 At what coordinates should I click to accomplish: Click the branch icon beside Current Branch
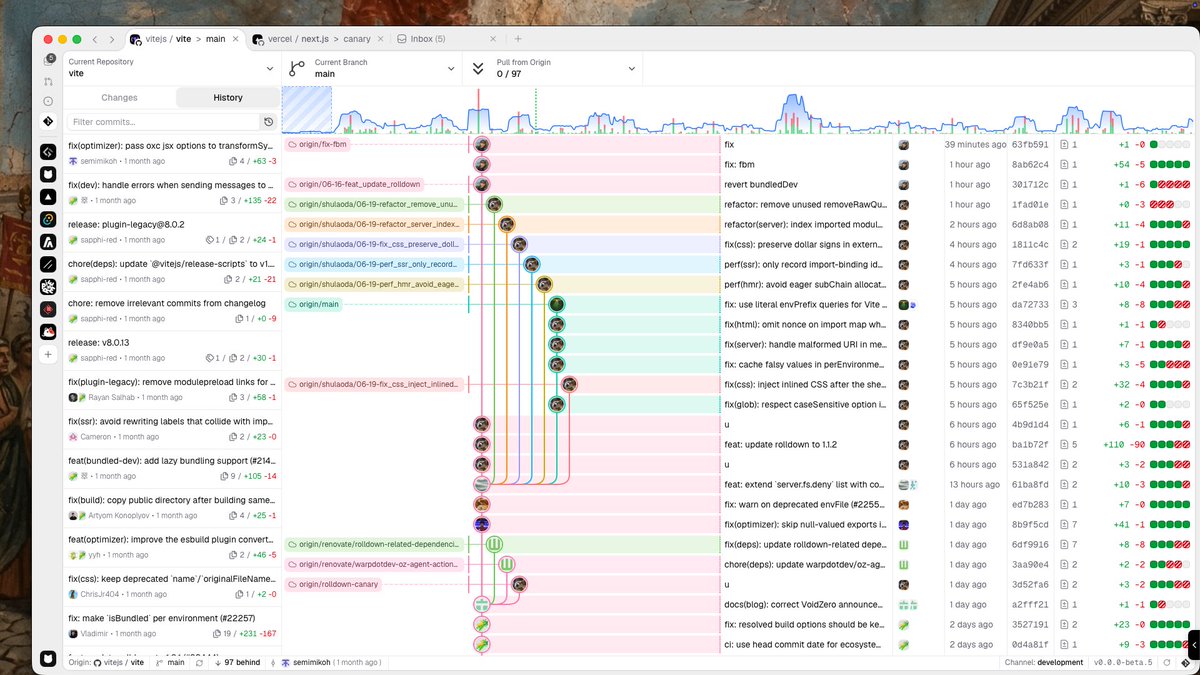tap(296, 68)
